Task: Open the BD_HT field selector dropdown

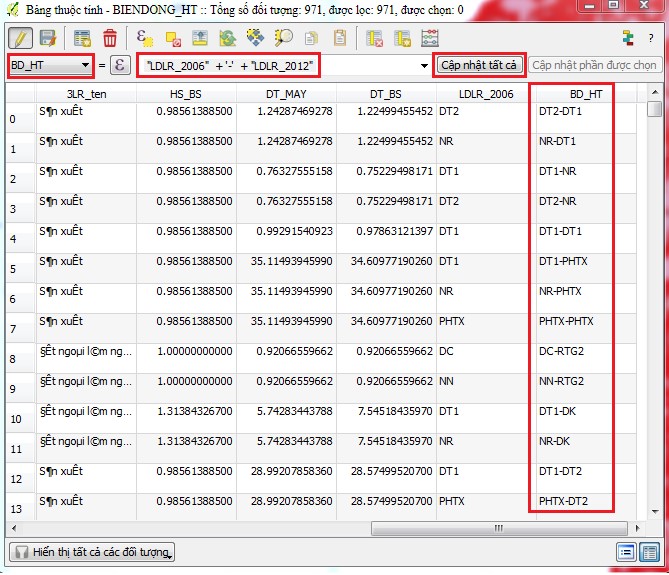Action: pos(50,65)
